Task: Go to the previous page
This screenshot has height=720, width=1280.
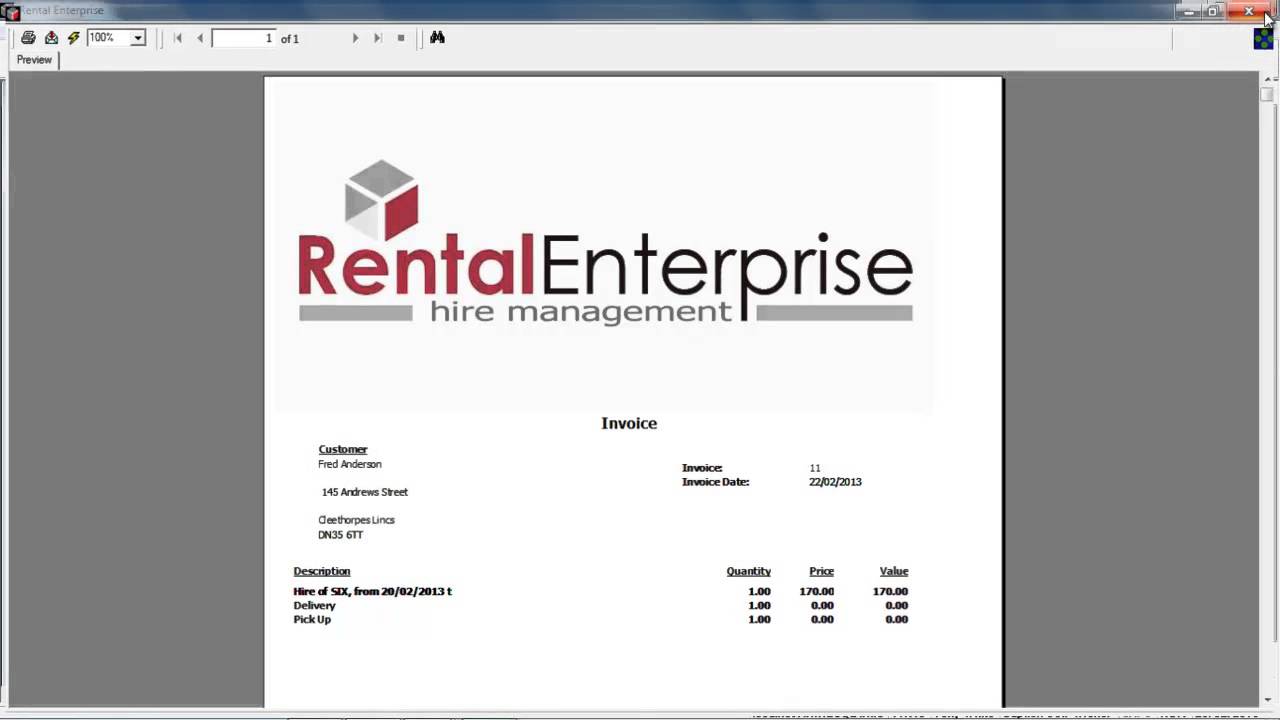Action: [x=200, y=38]
